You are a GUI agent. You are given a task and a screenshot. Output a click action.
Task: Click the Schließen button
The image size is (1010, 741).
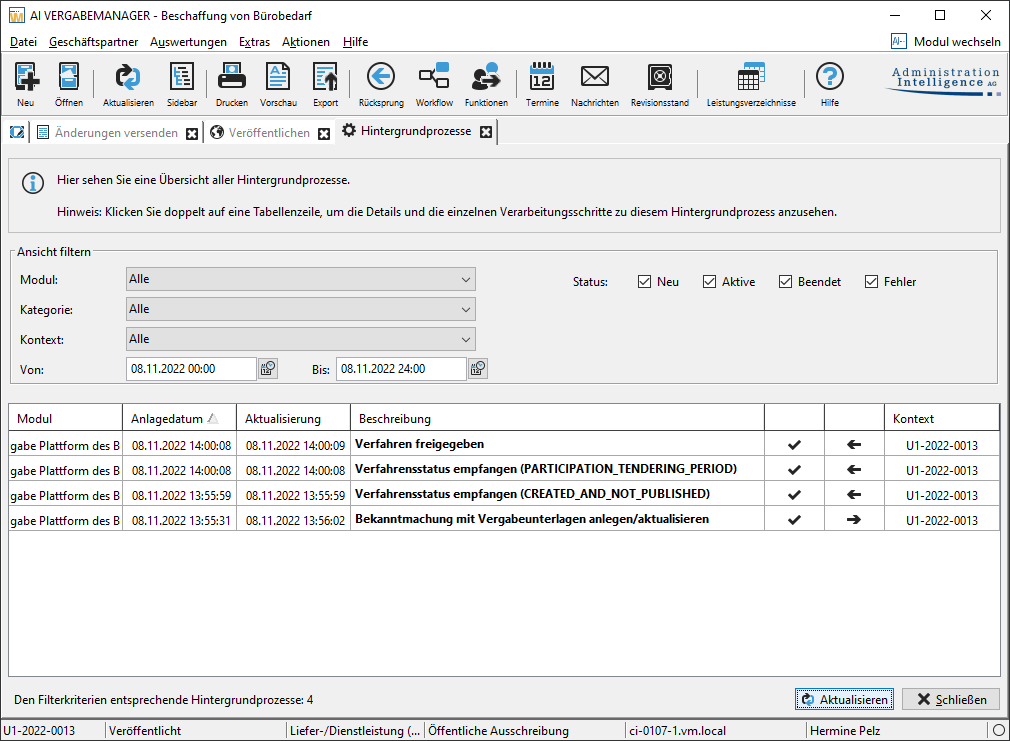click(951, 699)
